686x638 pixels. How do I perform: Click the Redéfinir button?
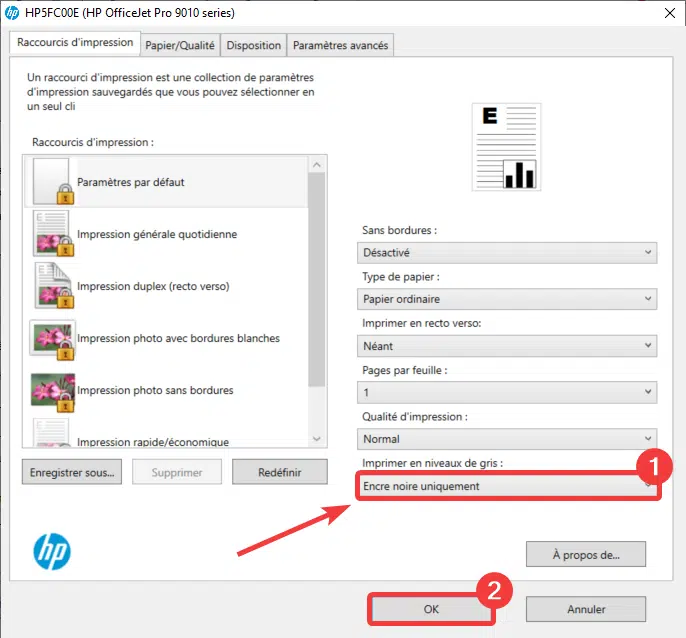280,472
